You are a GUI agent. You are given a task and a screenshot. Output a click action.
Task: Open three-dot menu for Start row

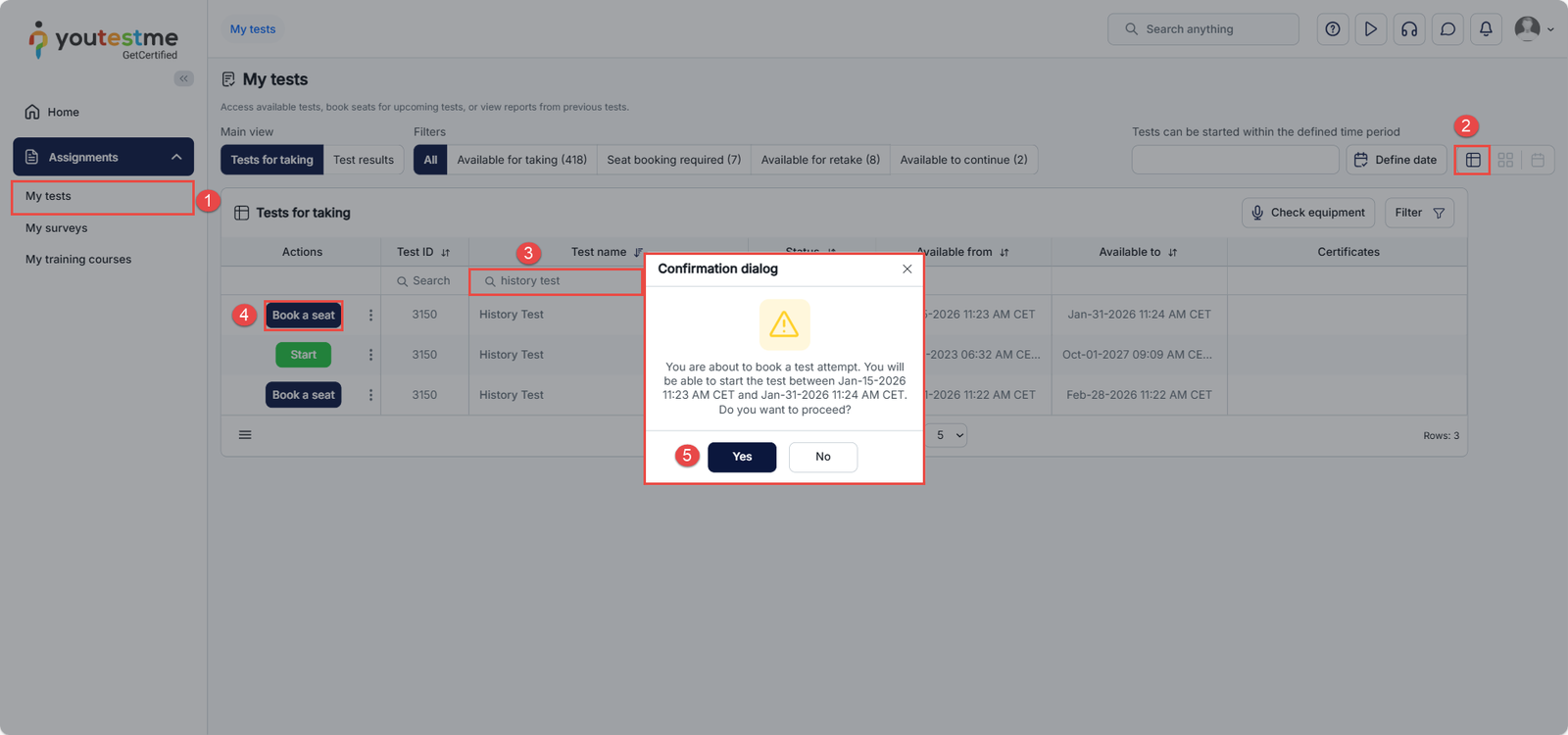[370, 355]
